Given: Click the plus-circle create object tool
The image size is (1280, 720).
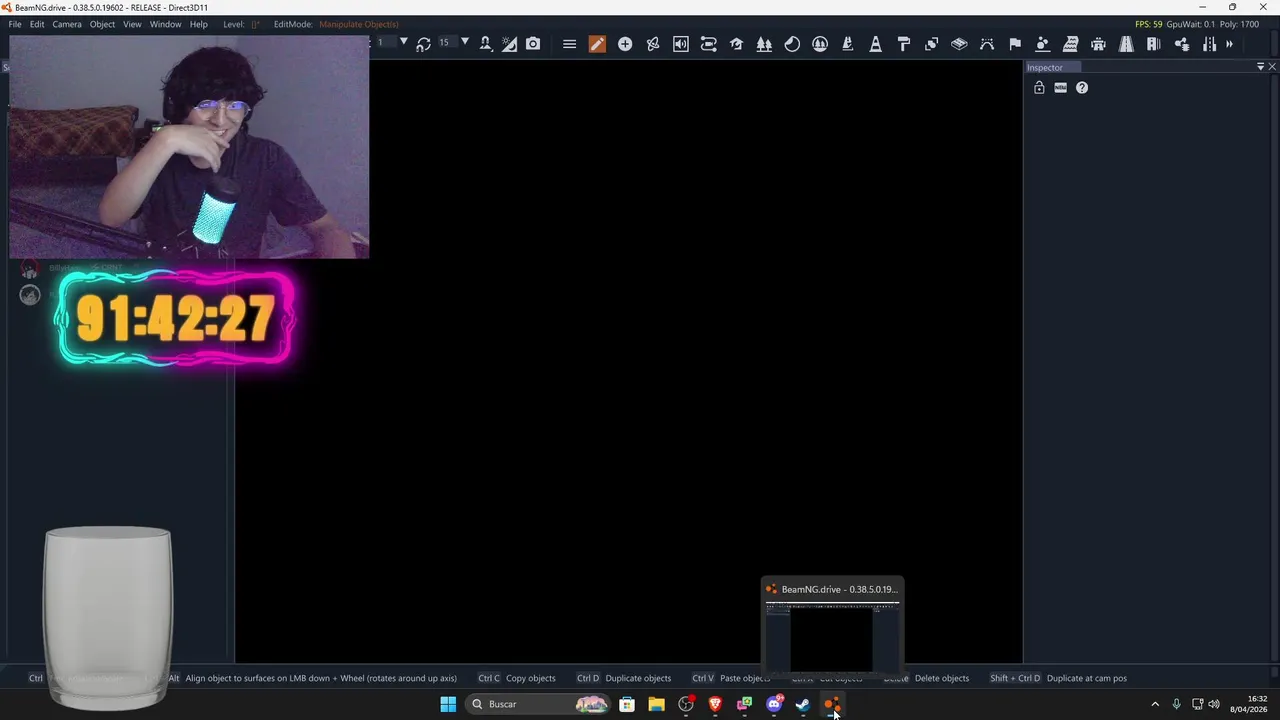Looking at the screenshot, I should (625, 44).
